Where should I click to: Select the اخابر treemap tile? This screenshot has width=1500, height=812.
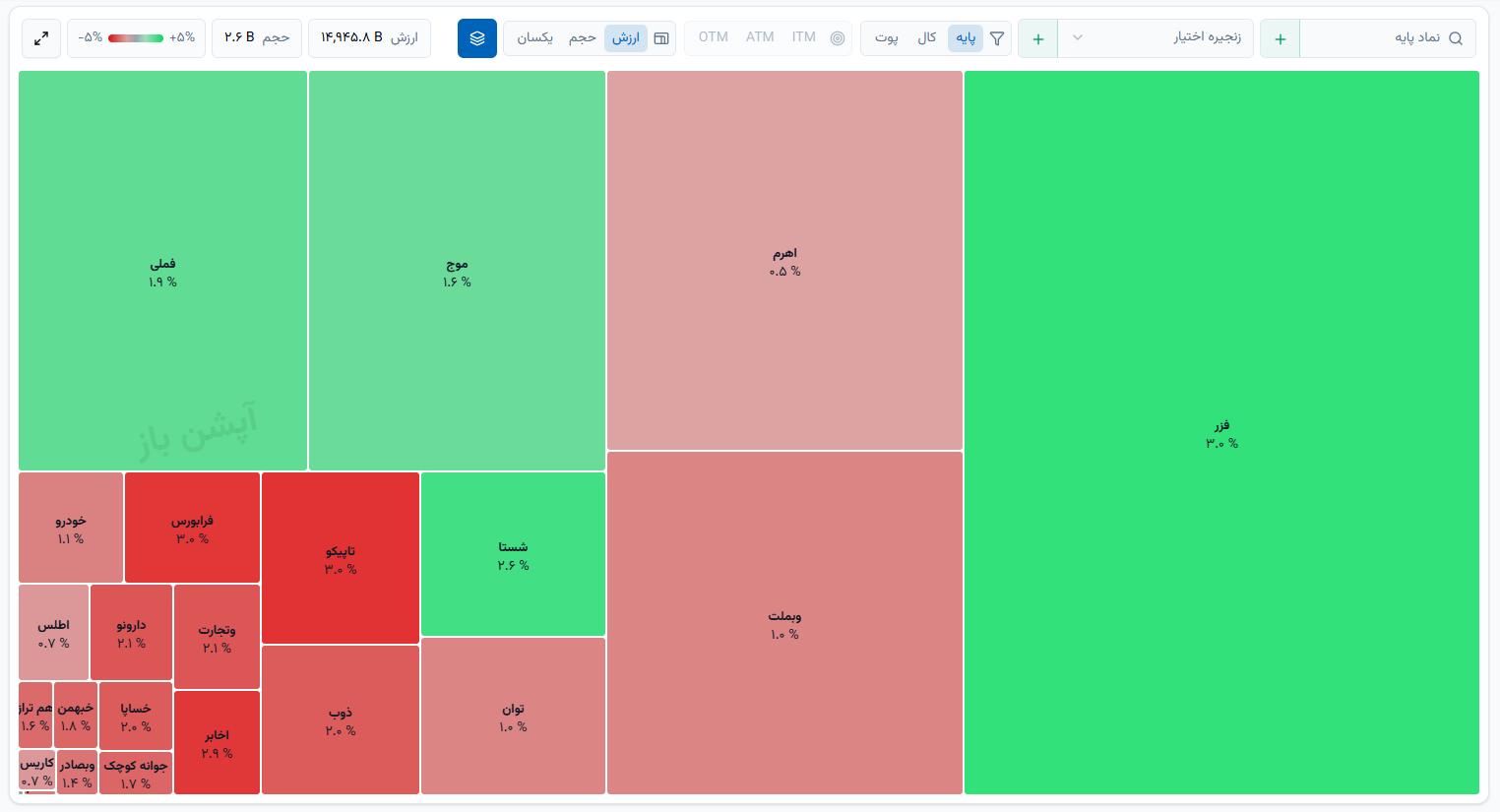pyautogui.click(x=217, y=742)
